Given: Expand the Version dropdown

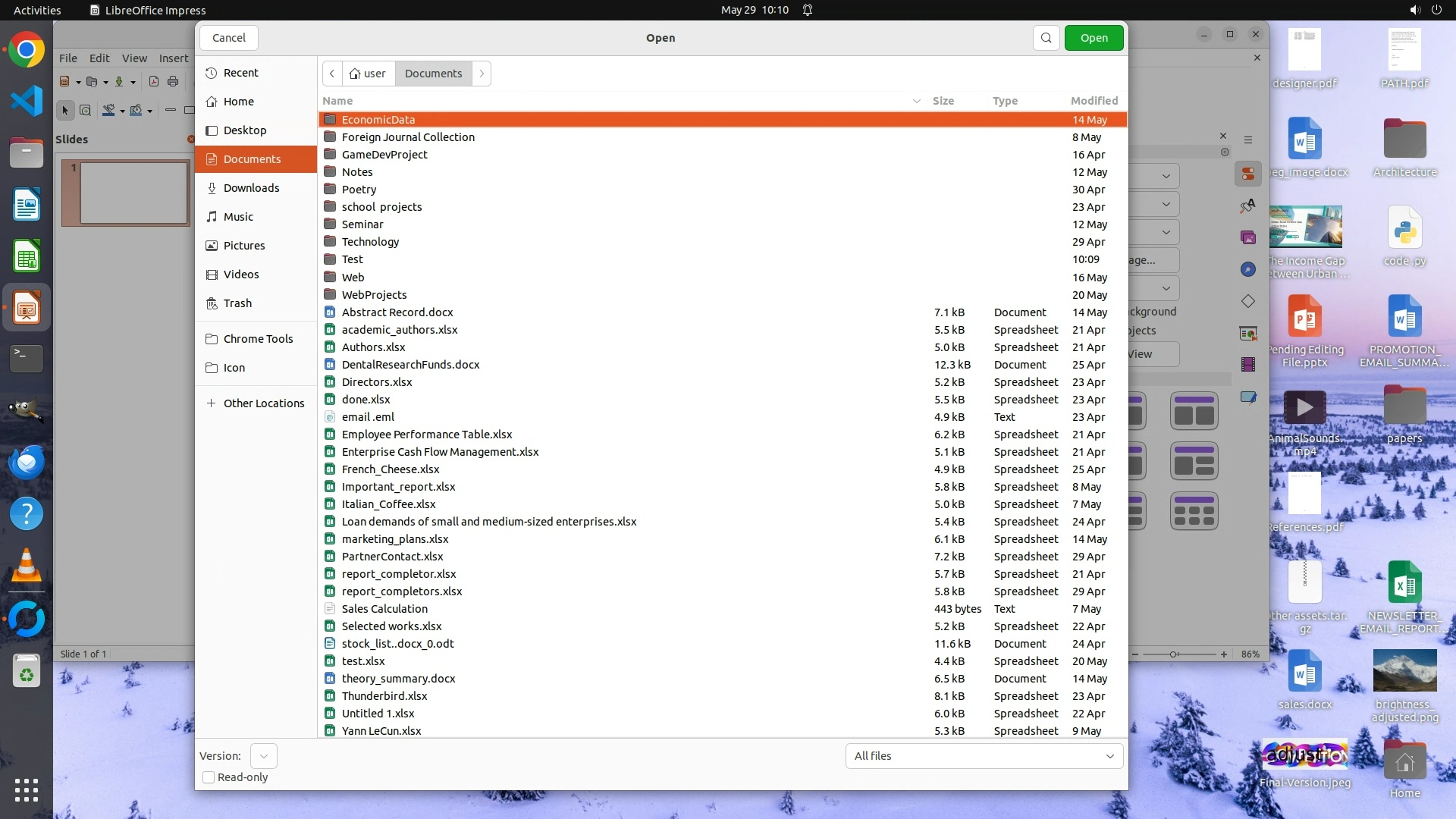Looking at the screenshot, I should click(263, 756).
